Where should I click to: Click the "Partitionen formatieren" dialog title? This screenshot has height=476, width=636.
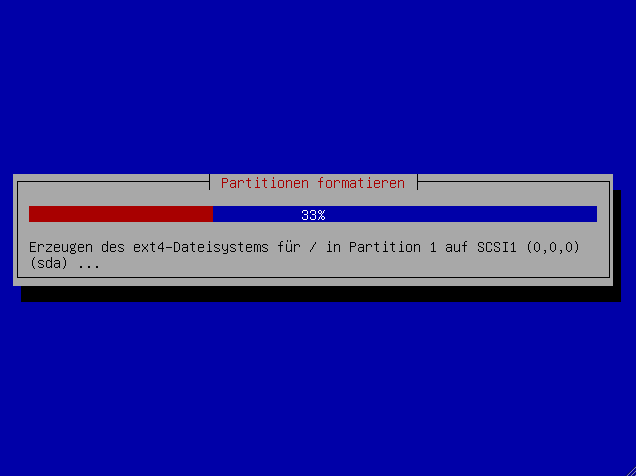coord(313,183)
